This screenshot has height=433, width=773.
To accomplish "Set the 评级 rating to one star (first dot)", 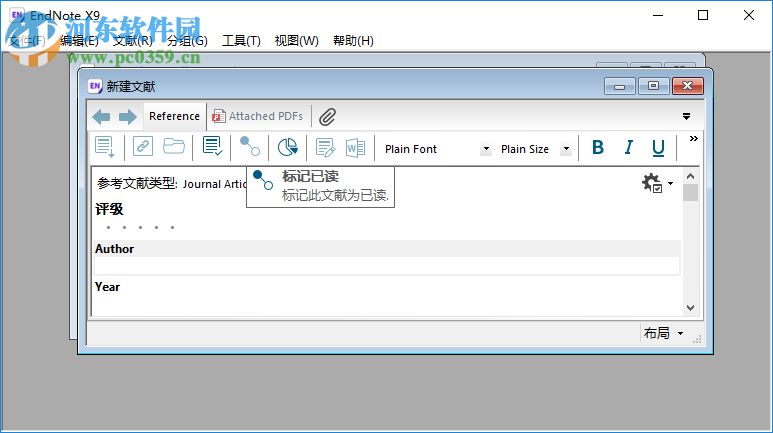I will (108, 227).
